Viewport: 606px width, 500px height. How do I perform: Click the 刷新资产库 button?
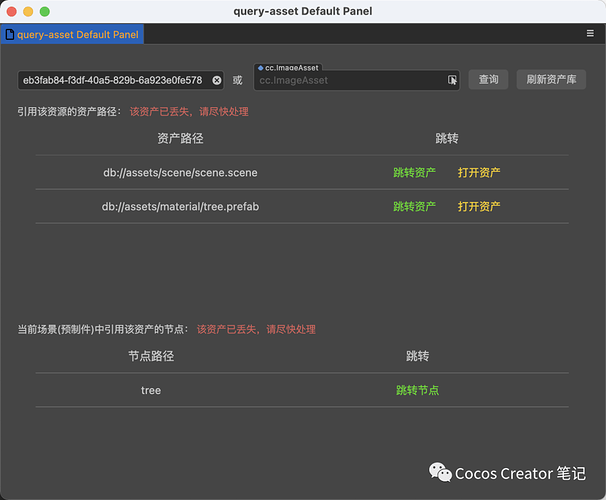551,80
